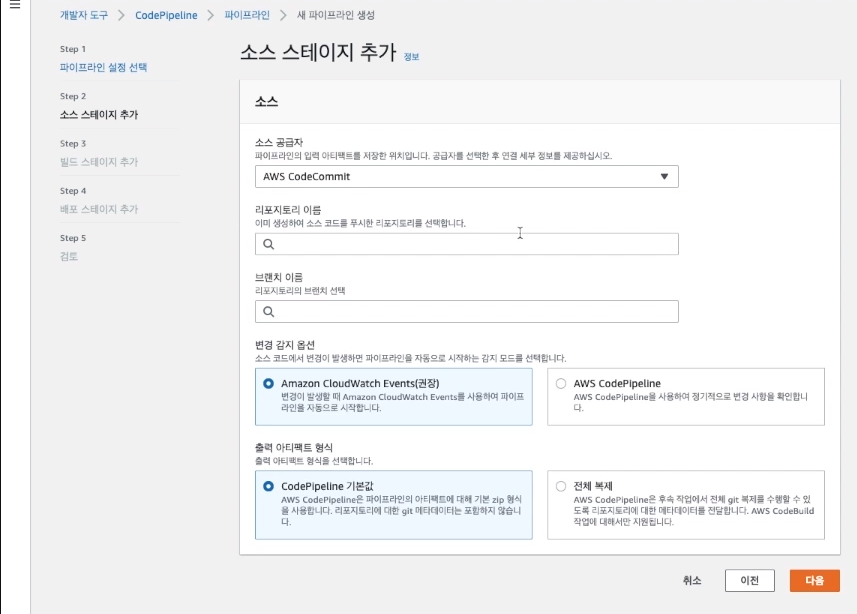
Task: Click 출력 아티팩트 형식 label
Action: [294, 447]
